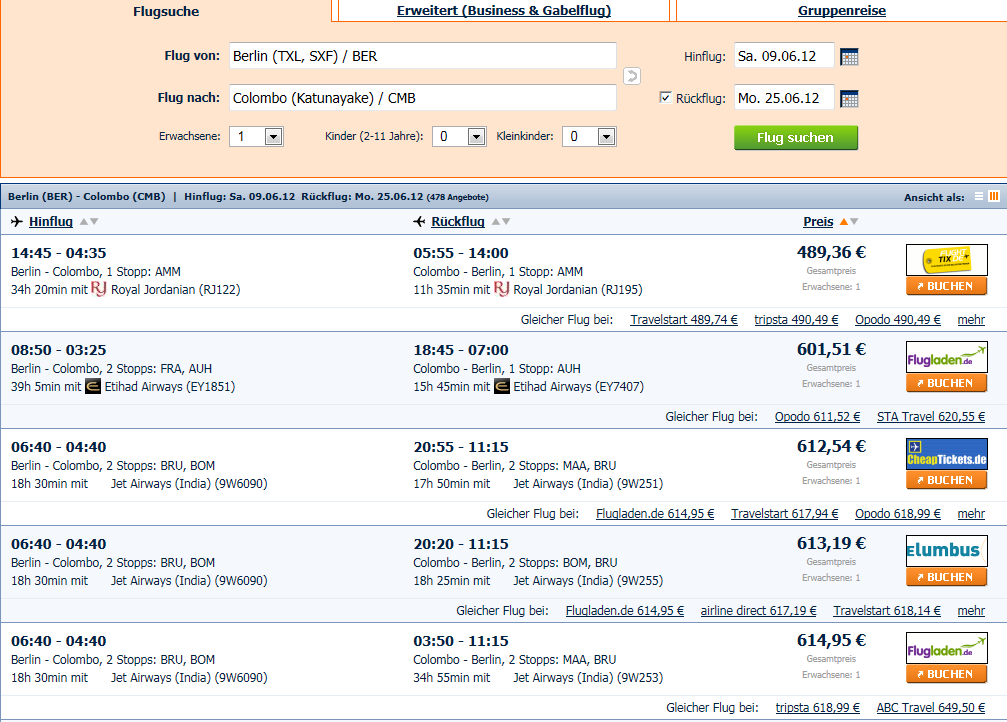The height and width of the screenshot is (722, 1007).
Task: Open Erweitert (Business & Gabelflug) tab
Action: (x=504, y=10)
